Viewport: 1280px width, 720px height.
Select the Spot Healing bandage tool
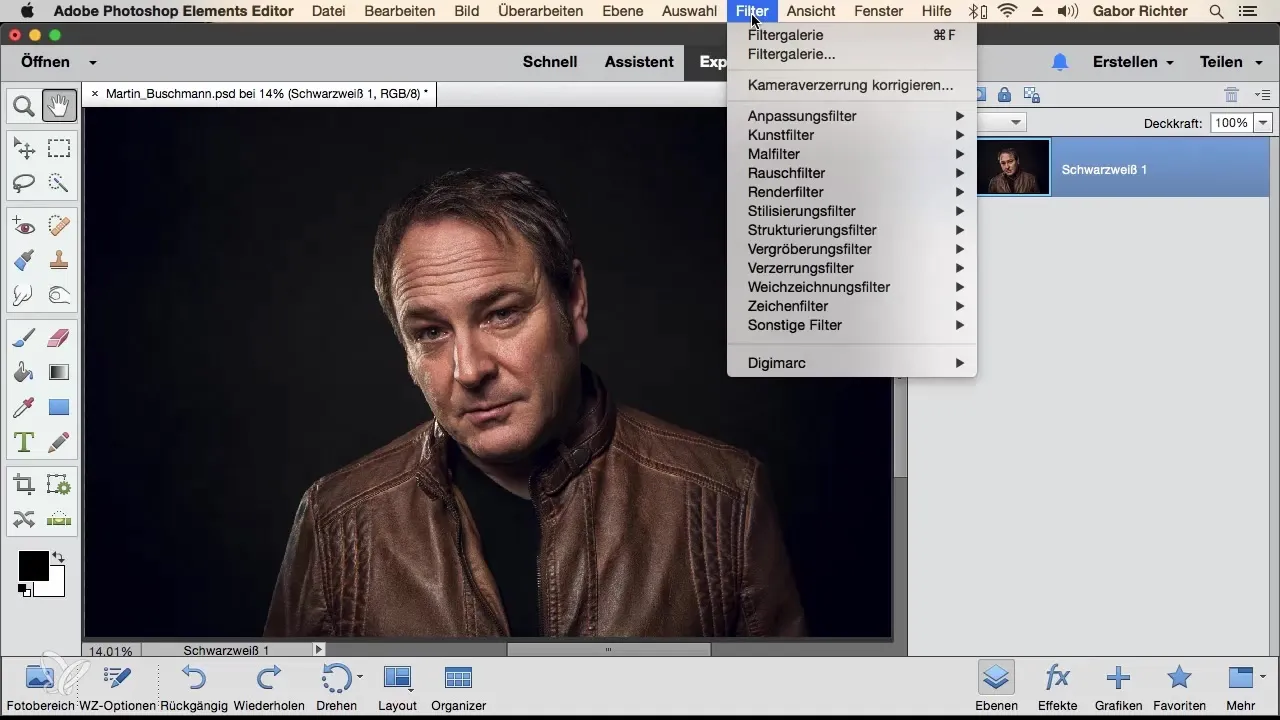[59, 227]
